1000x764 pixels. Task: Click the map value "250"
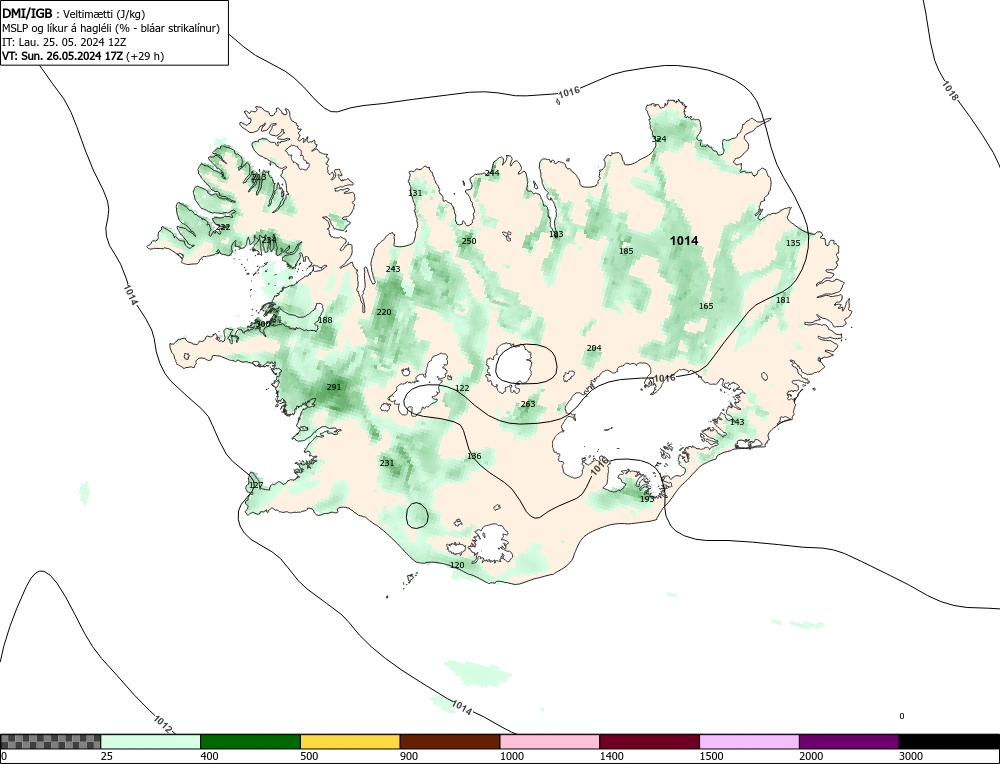click(x=469, y=241)
